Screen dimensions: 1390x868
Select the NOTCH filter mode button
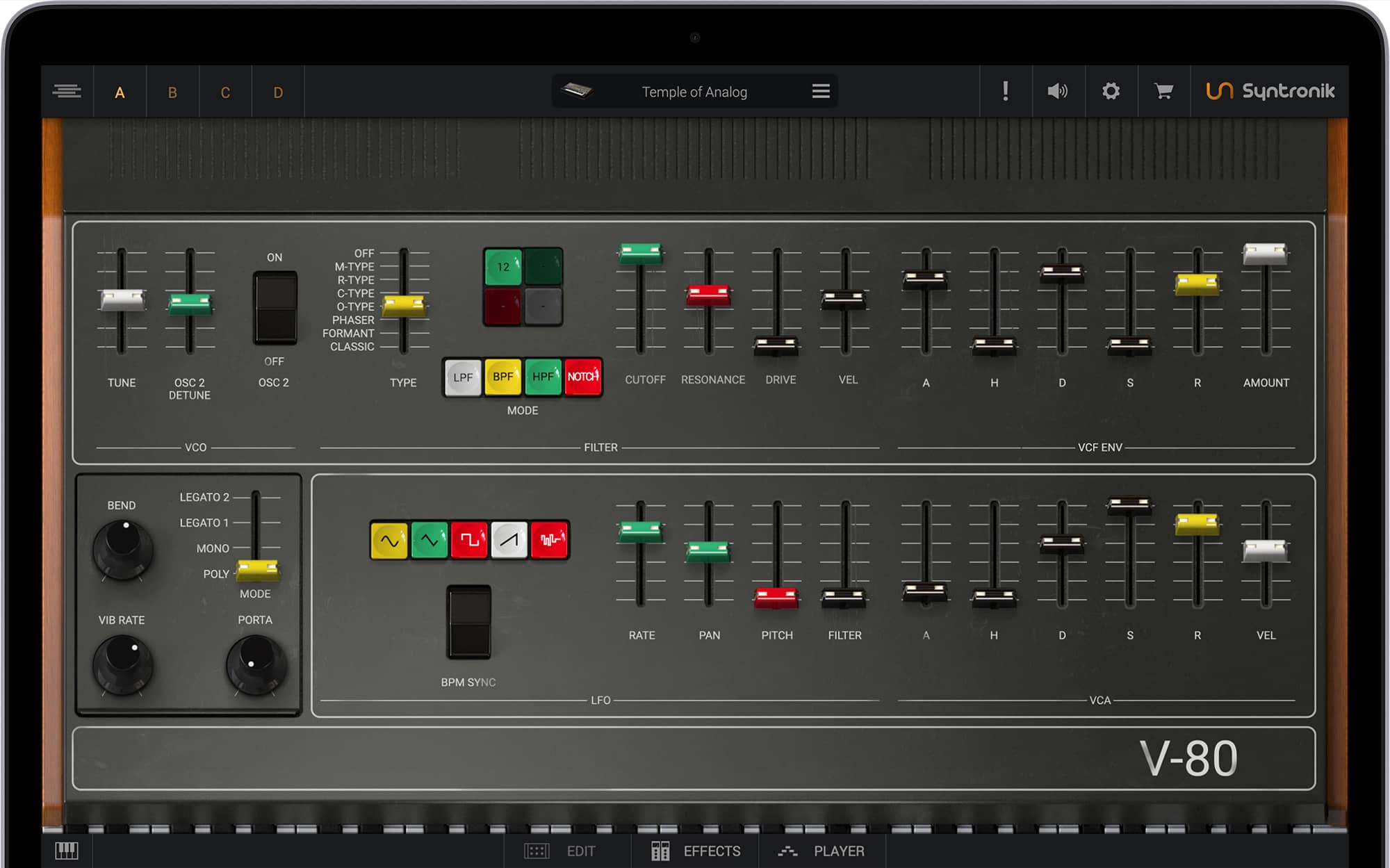coord(582,377)
